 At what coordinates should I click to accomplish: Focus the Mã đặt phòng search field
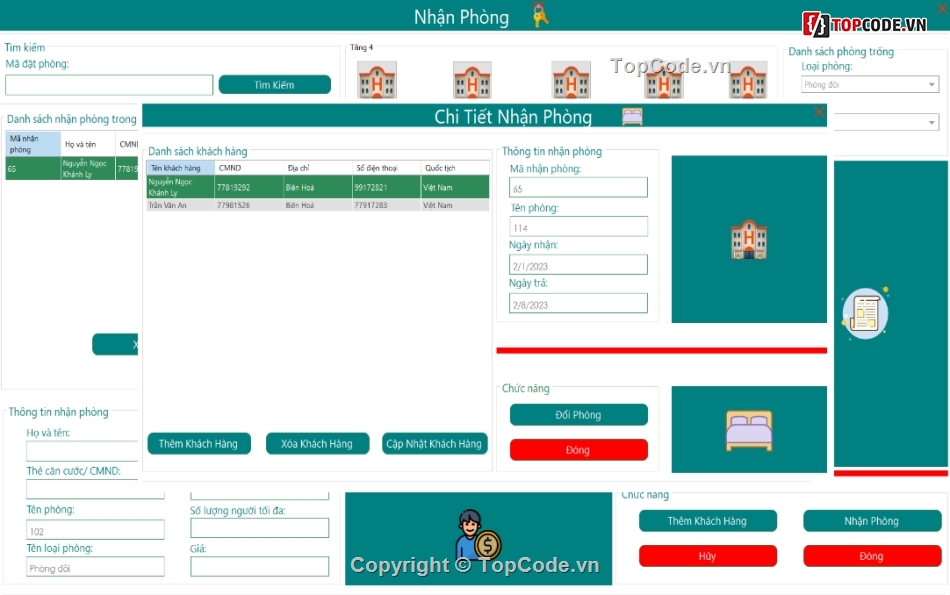point(109,85)
